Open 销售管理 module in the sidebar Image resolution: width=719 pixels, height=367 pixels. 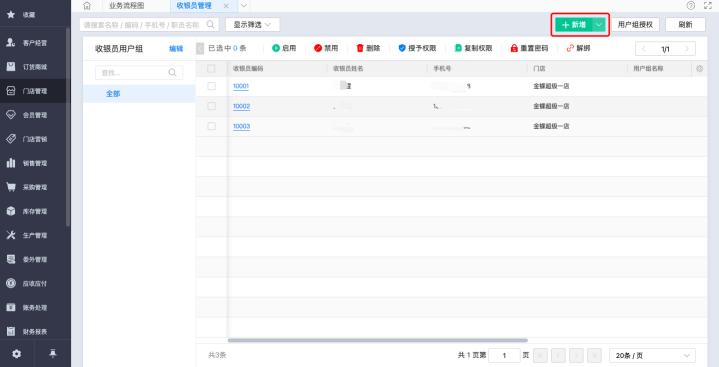tap(28, 163)
